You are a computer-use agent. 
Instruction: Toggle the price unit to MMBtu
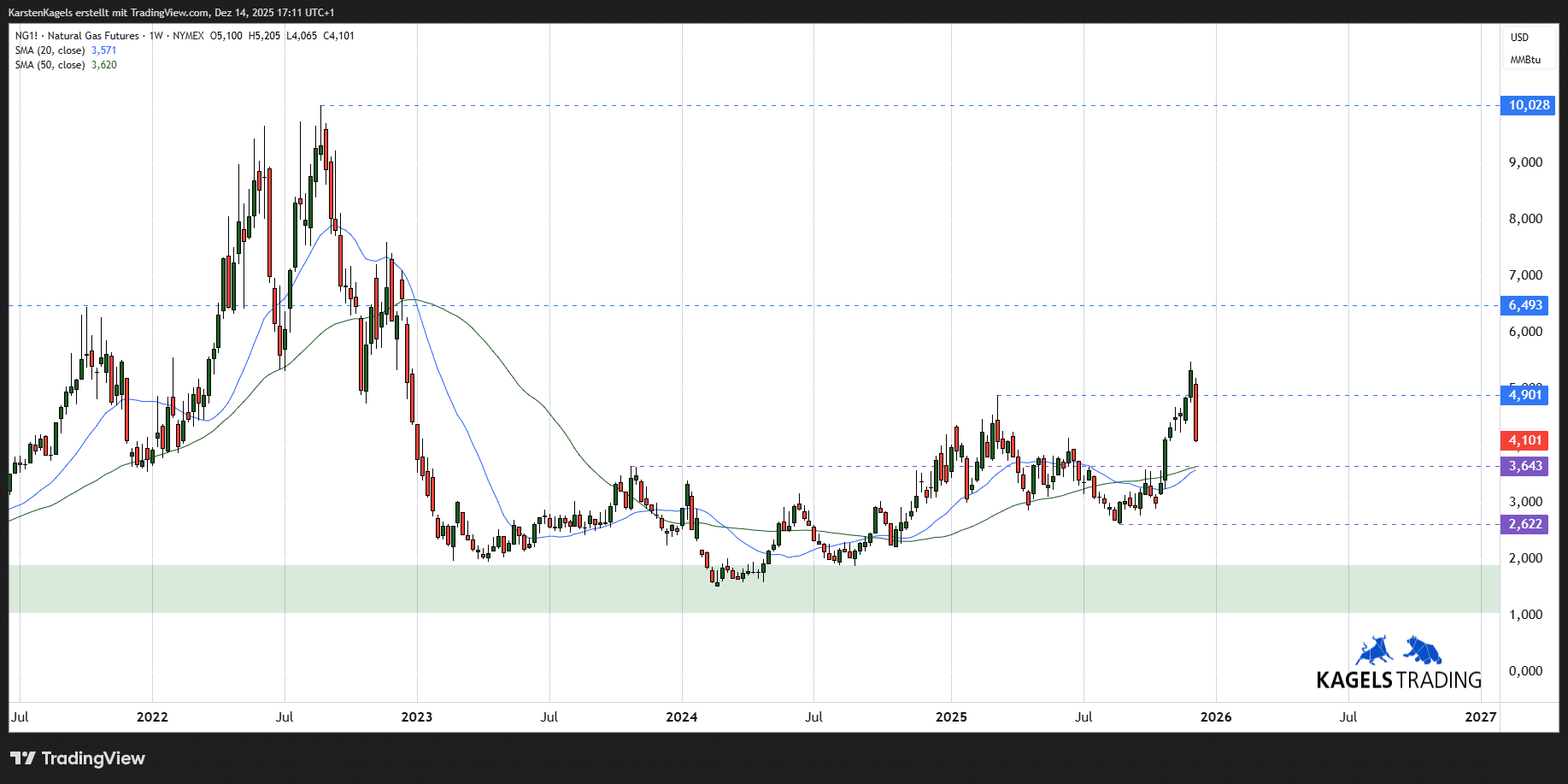pos(1524,59)
